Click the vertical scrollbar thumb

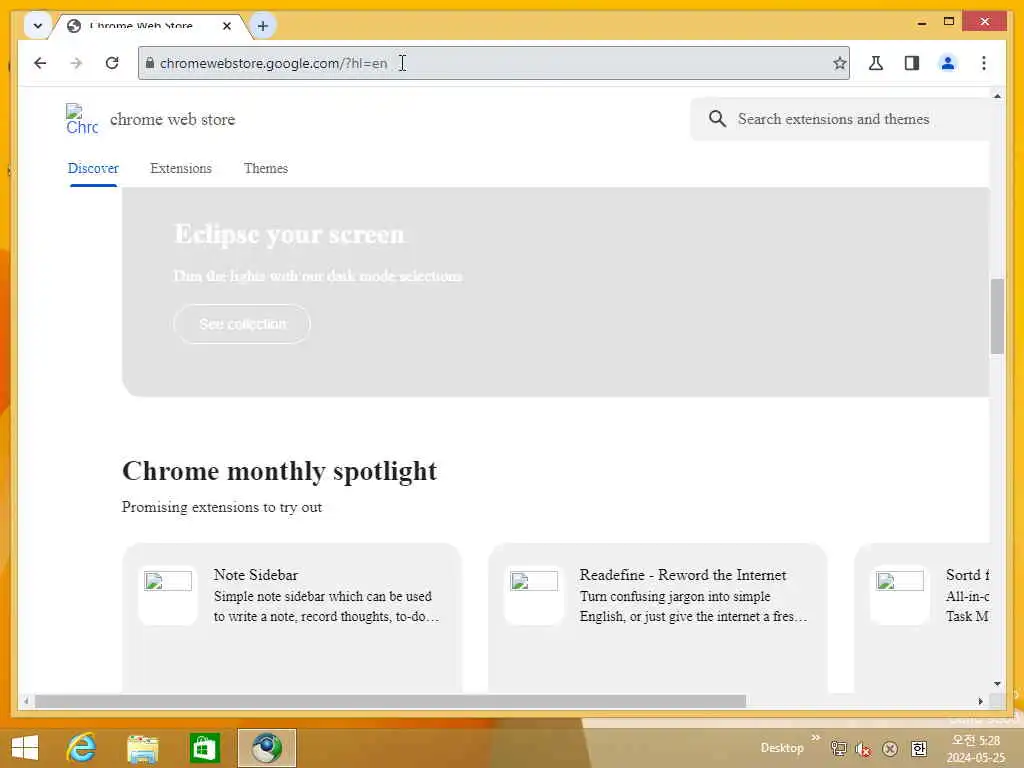click(x=997, y=316)
